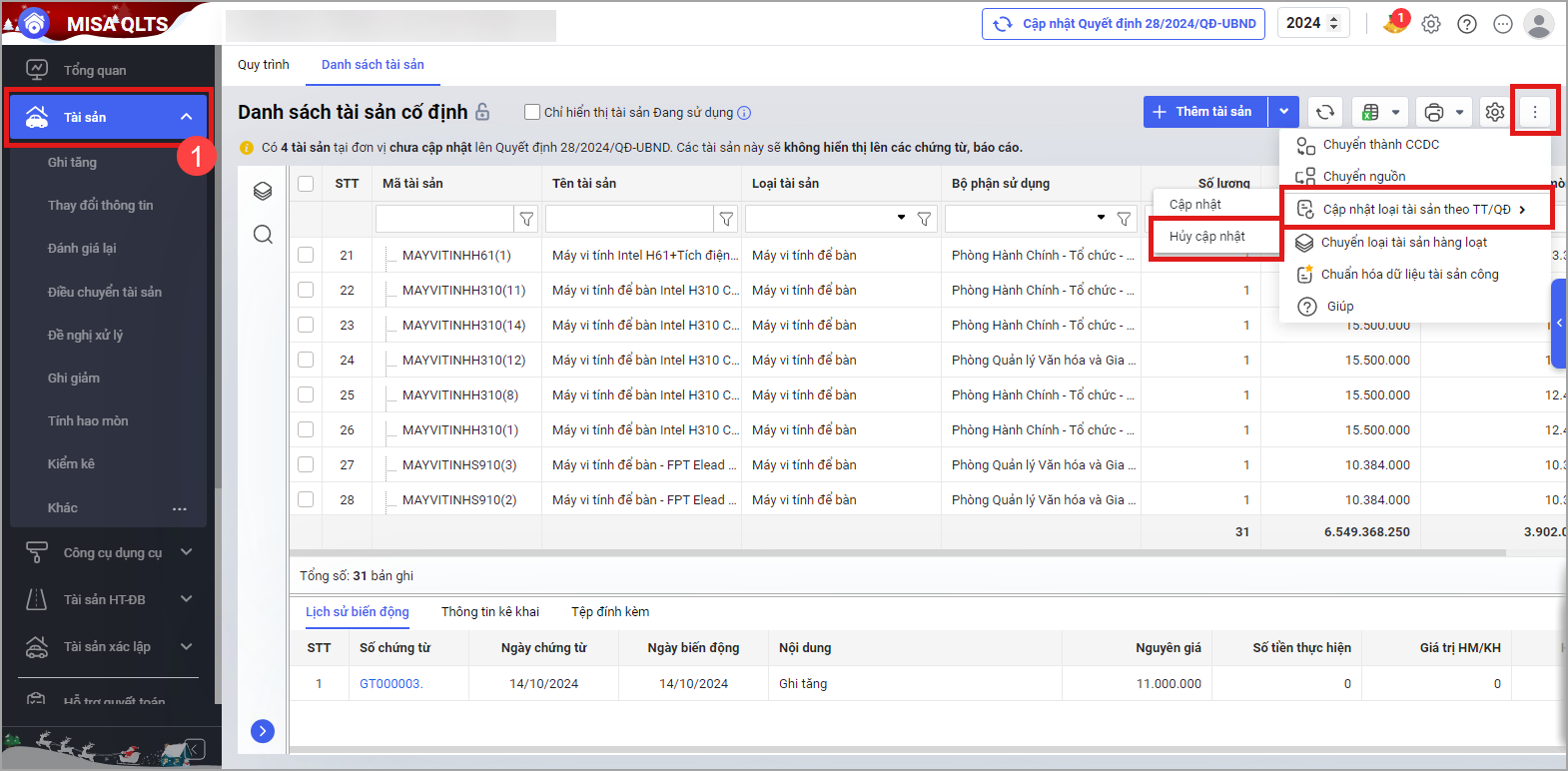1568x771 pixels.
Task: Expand the Tài sản xác lập section
Action: click(186, 646)
